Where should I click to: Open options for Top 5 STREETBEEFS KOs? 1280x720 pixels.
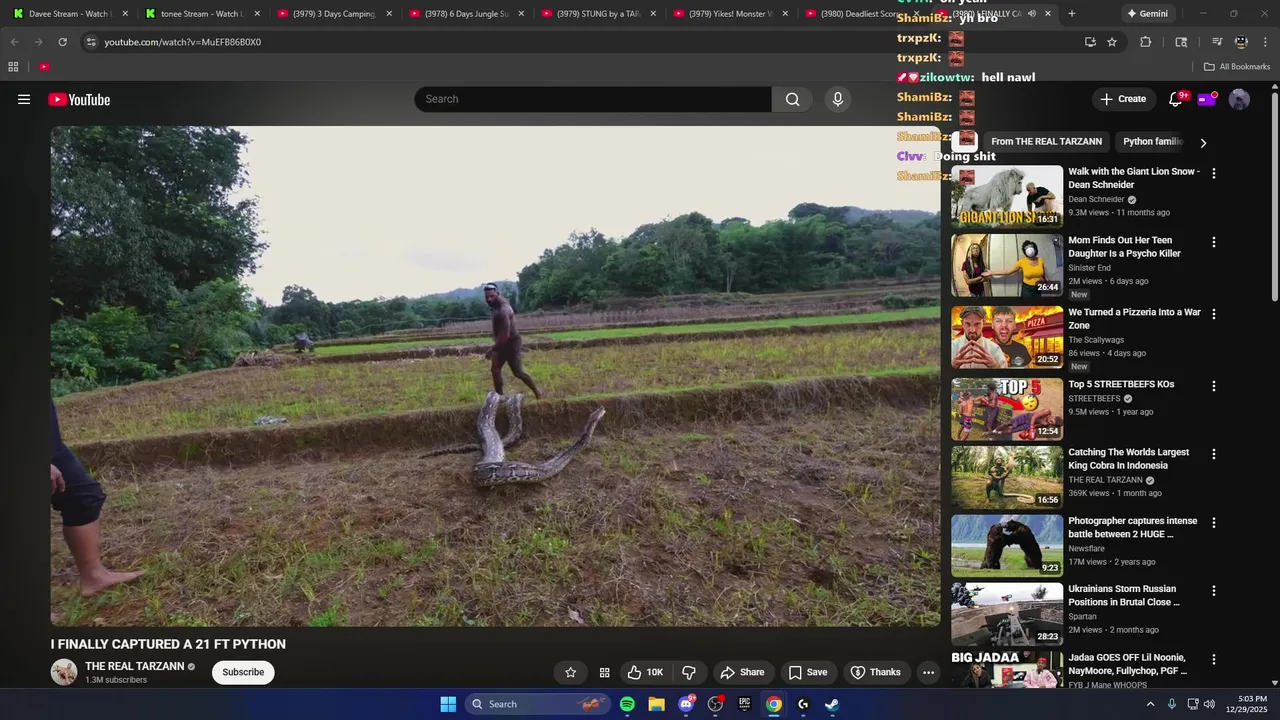coord(1214,386)
